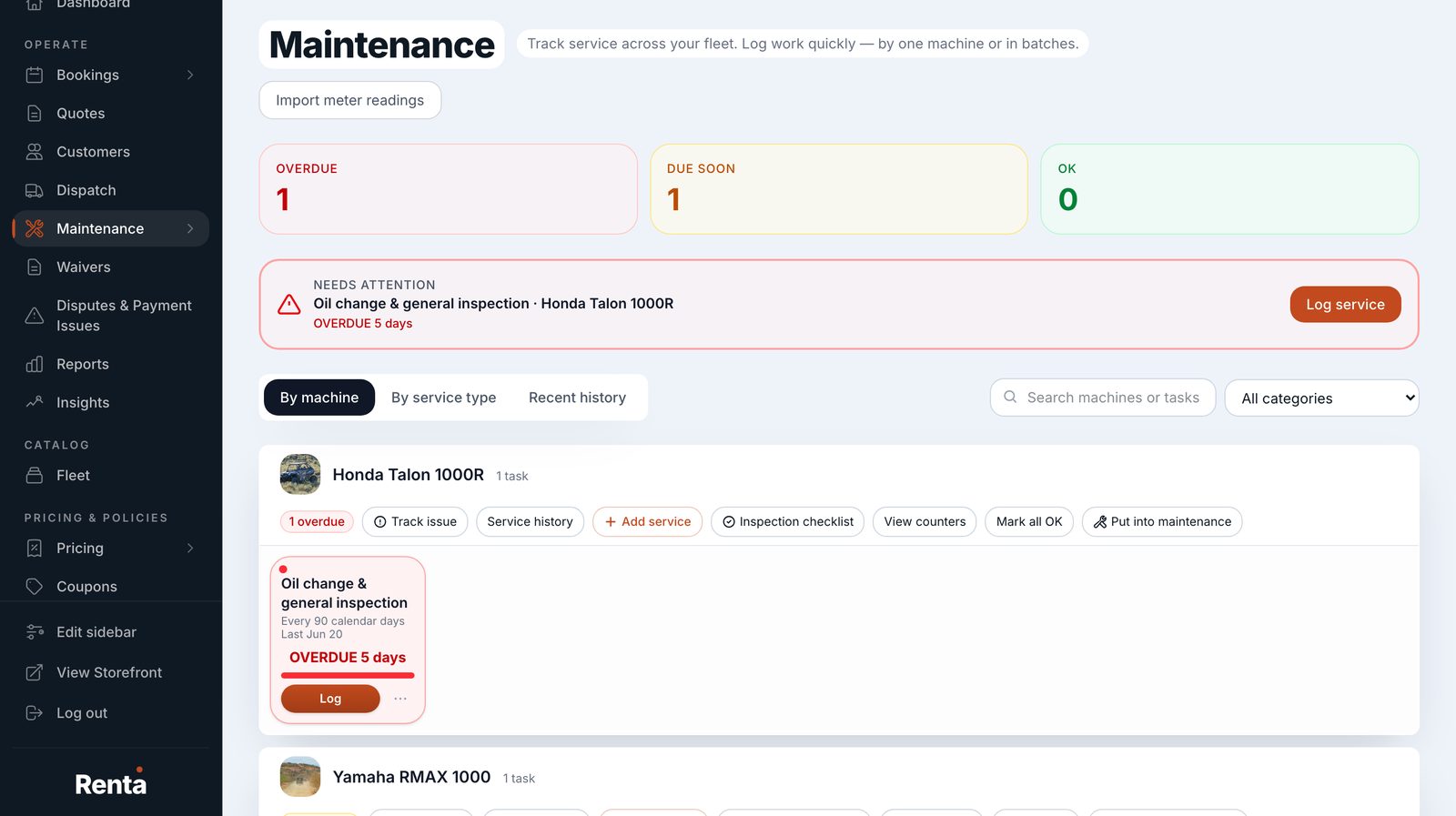The width and height of the screenshot is (1456, 816).
Task: Click the Disputes warning triangle icon
Action: click(x=35, y=316)
